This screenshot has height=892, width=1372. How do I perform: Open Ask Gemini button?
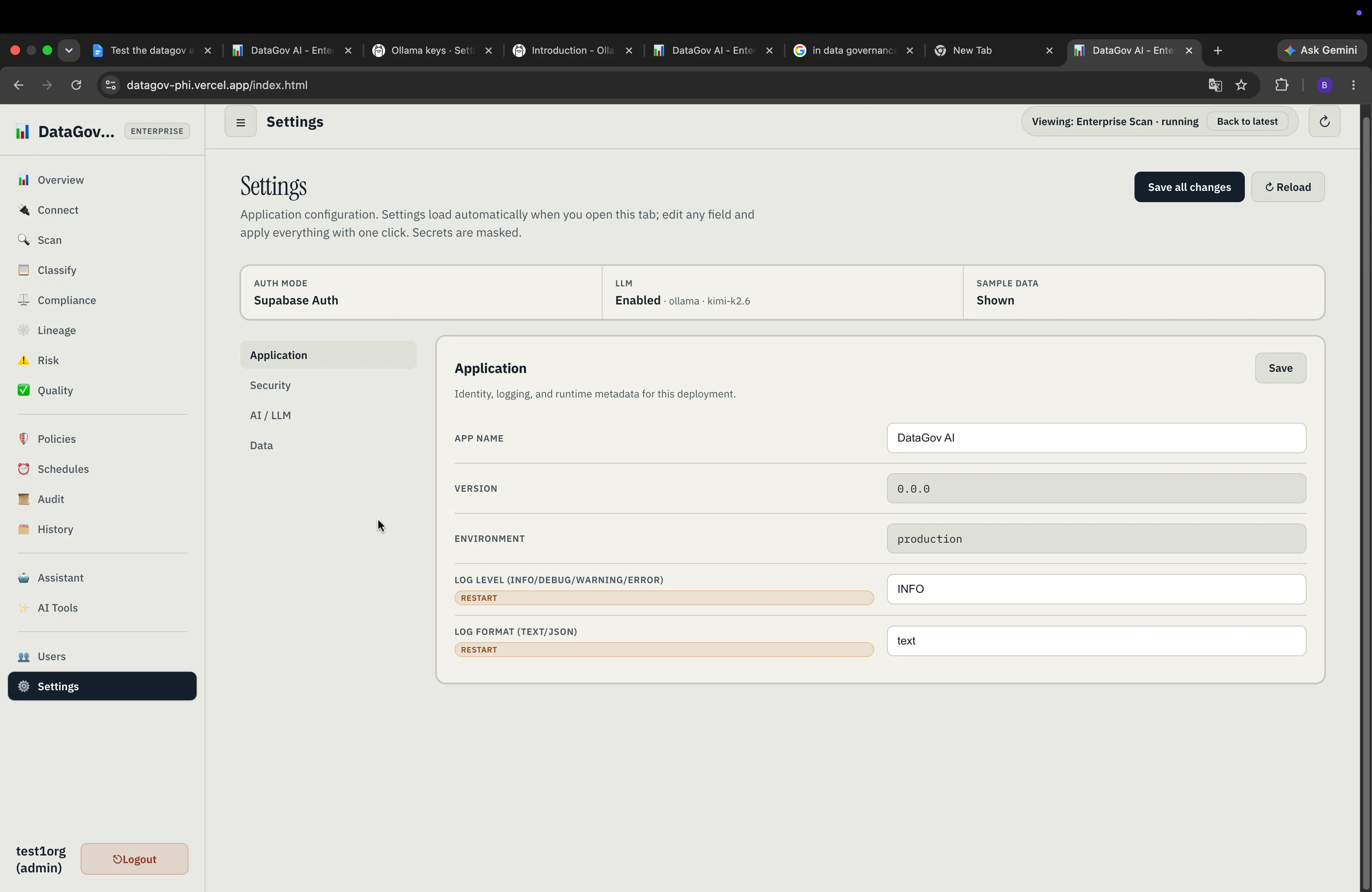click(1321, 50)
